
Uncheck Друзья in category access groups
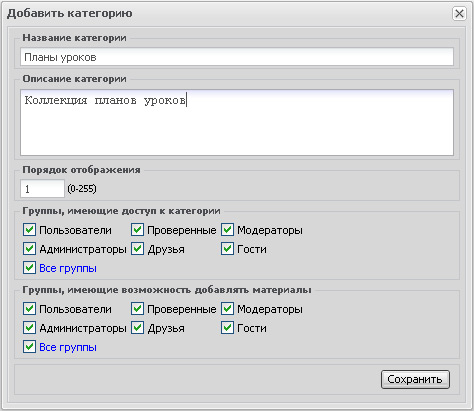[137, 249]
